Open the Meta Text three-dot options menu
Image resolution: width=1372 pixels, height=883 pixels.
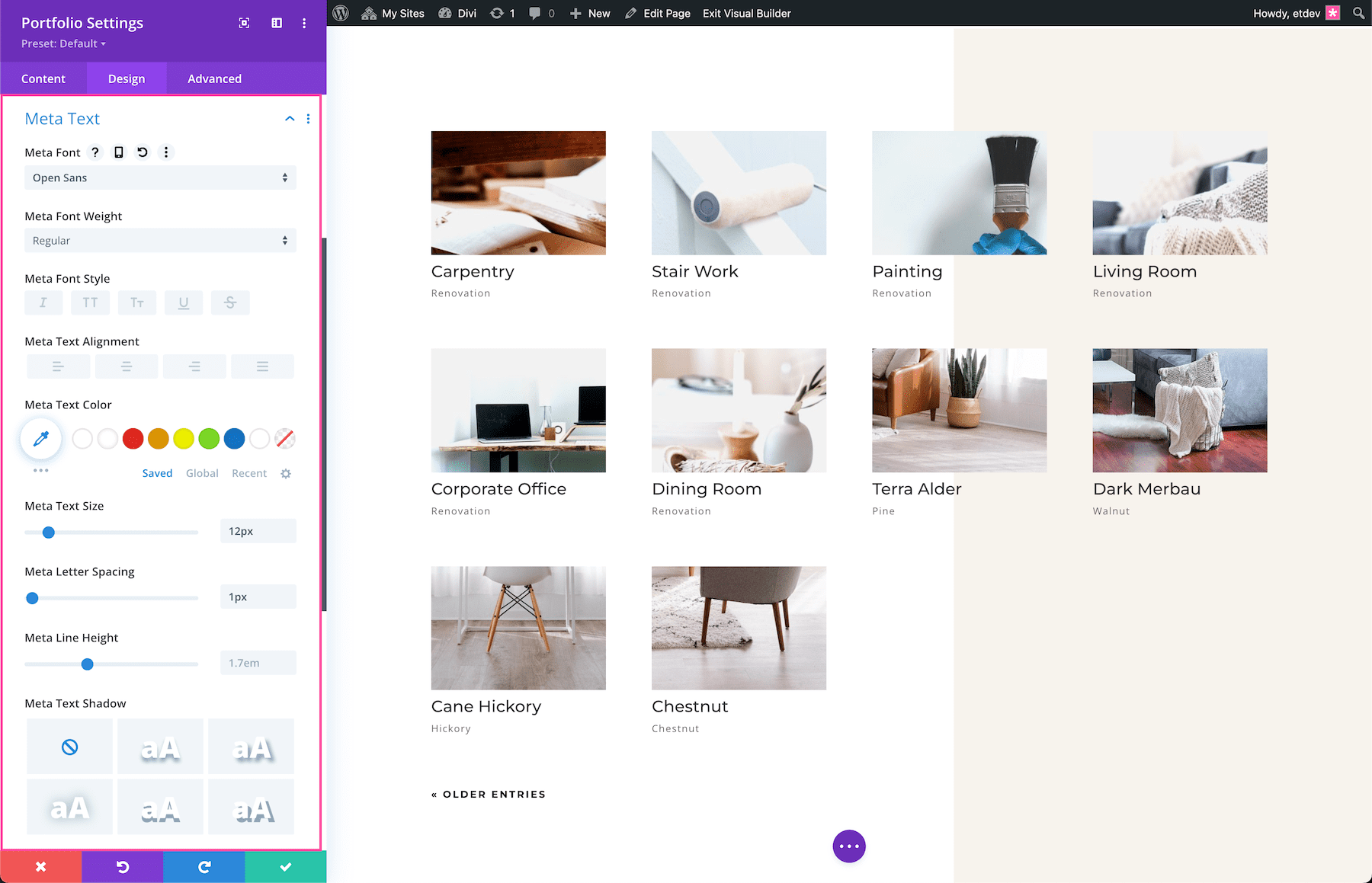point(308,119)
